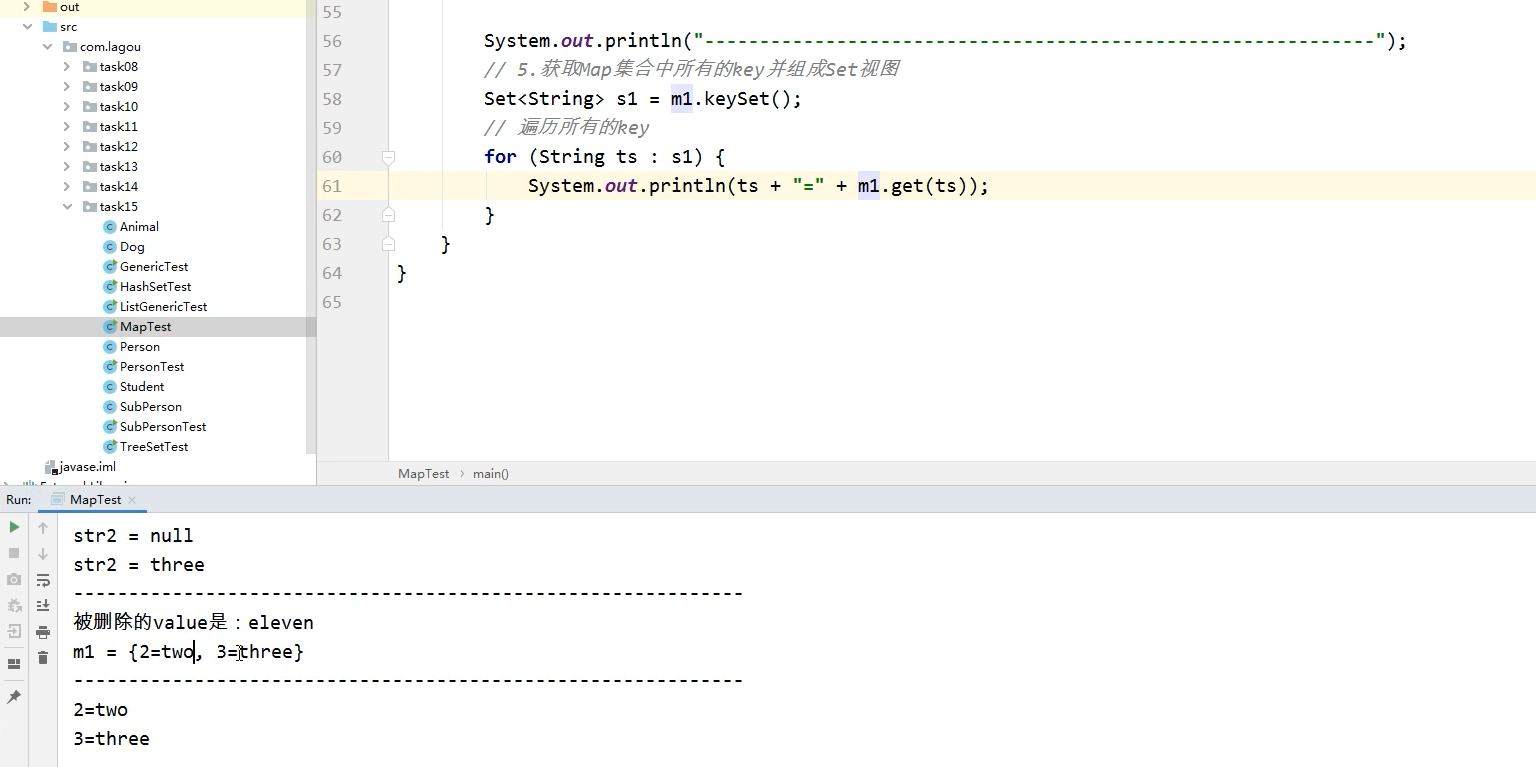
Task: Close the MapTest run tab
Action: (132, 500)
